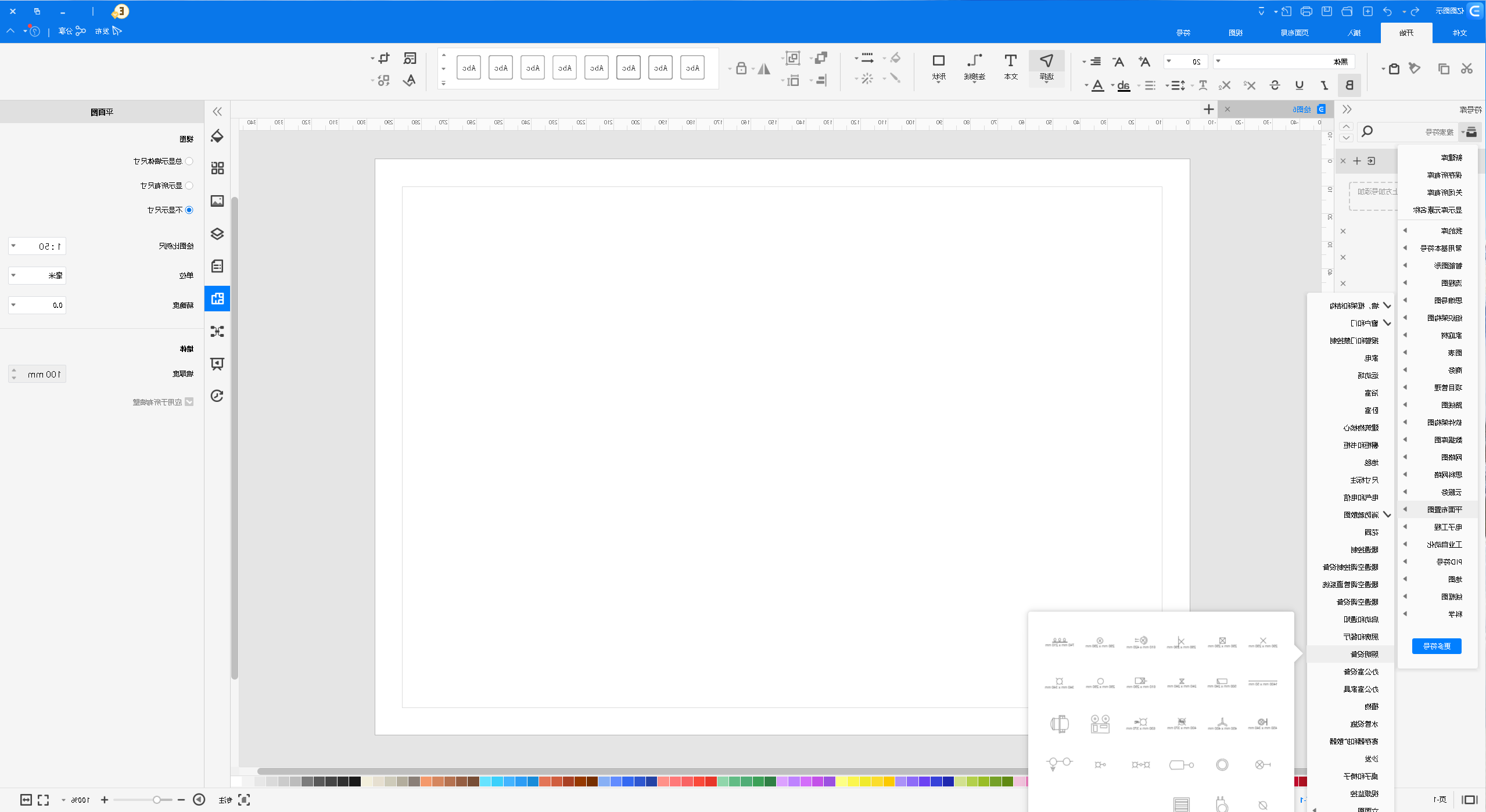Choose 照明设备 in submenu
This screenshot has height=812, width=1486.
(x=1350, y=654)
